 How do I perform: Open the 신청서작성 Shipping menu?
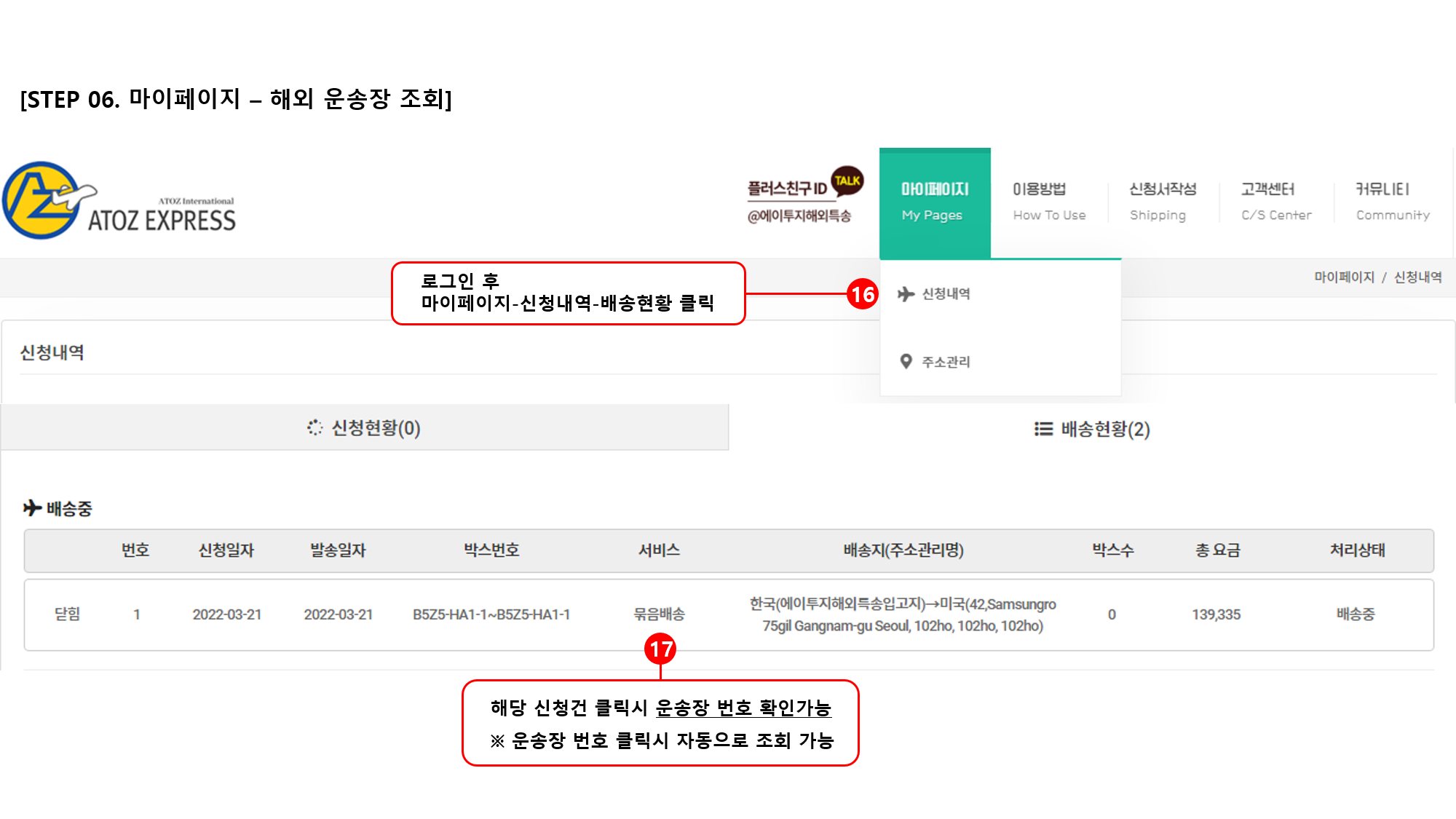coord(1162,202)
